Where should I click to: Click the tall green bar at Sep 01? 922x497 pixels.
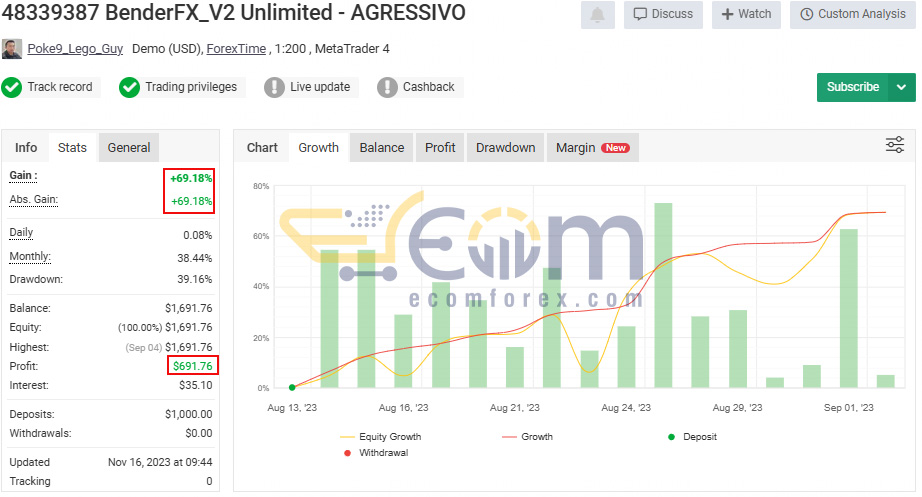[849, 308]
